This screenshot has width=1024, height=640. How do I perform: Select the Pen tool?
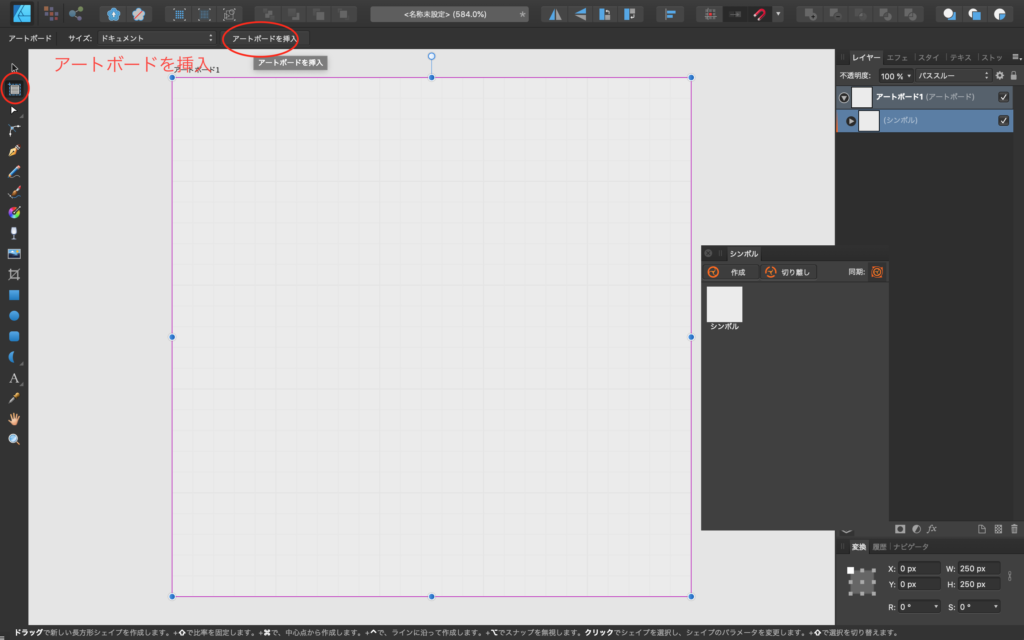coord(14,151)
